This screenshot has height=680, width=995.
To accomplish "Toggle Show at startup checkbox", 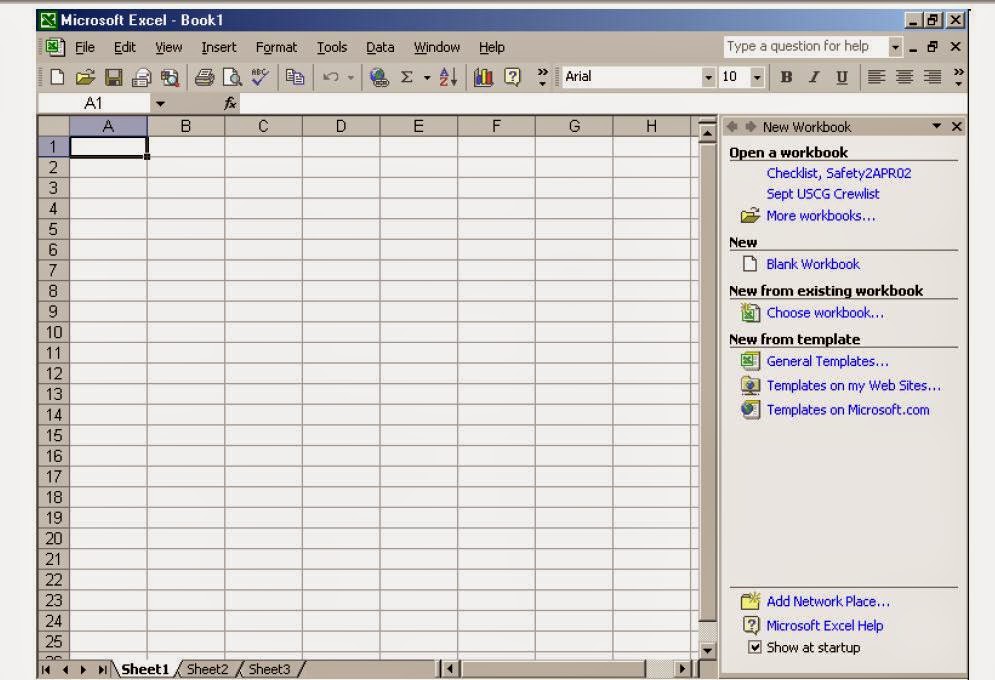I will click(754, 647).
